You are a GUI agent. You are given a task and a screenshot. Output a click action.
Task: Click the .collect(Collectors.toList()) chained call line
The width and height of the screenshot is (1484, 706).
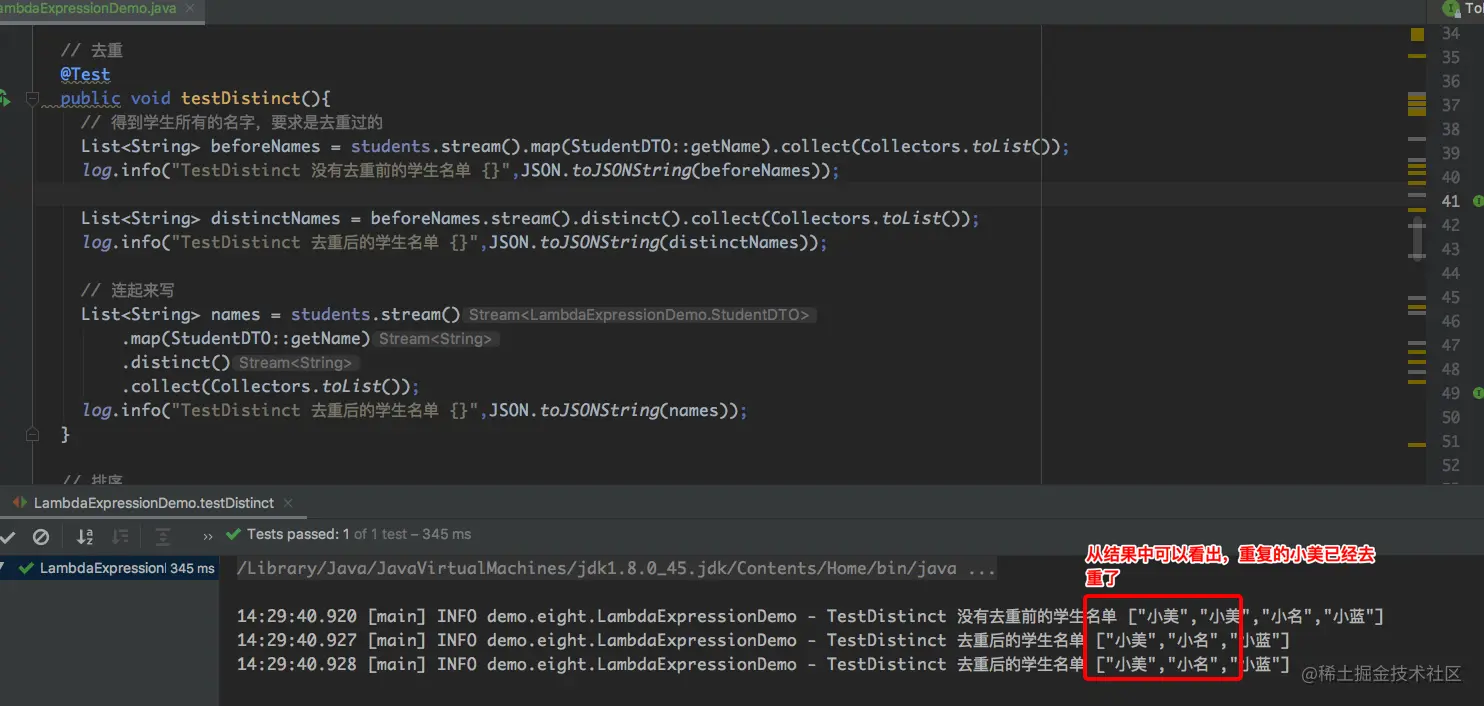(270, 386)
